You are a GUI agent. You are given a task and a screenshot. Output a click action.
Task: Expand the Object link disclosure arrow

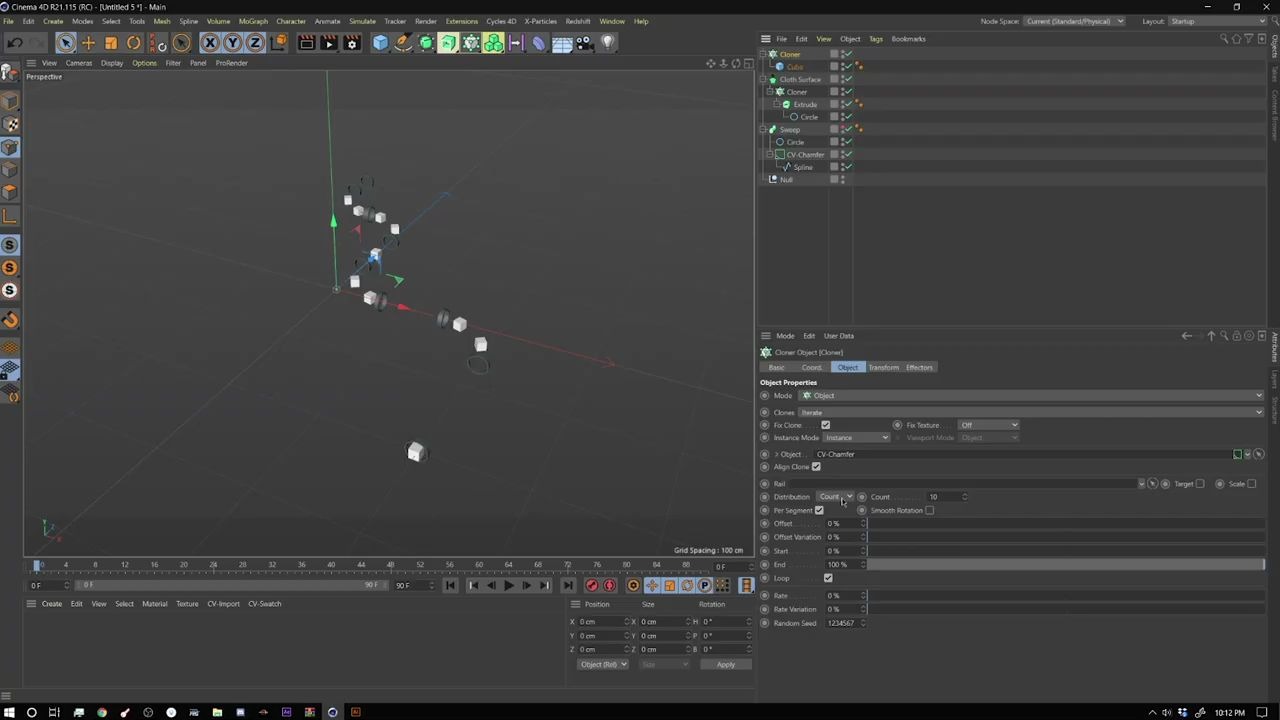pos(776,454)
